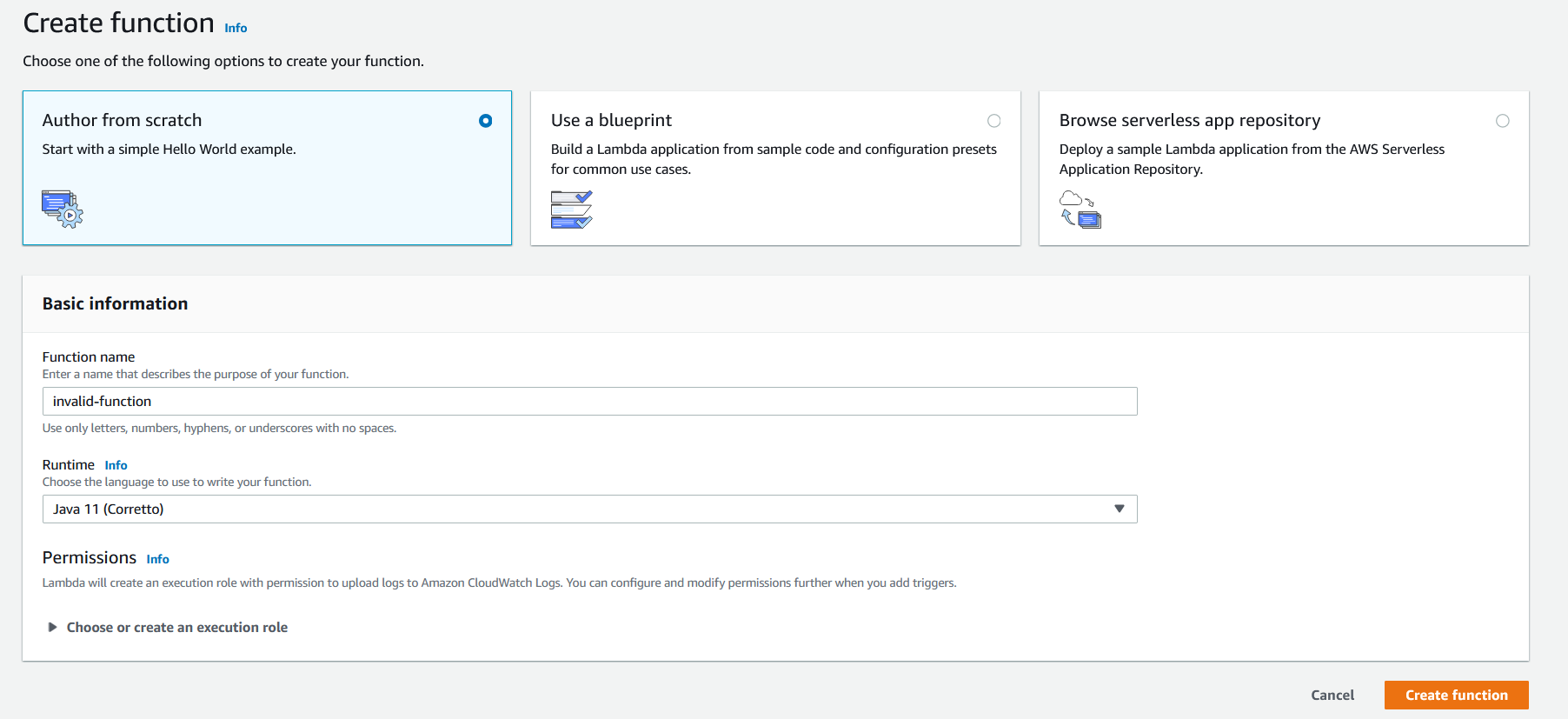The image size is (1568, 719).
Task: Select Browse serverless app repository radio button
Action: coord(1503,121)
